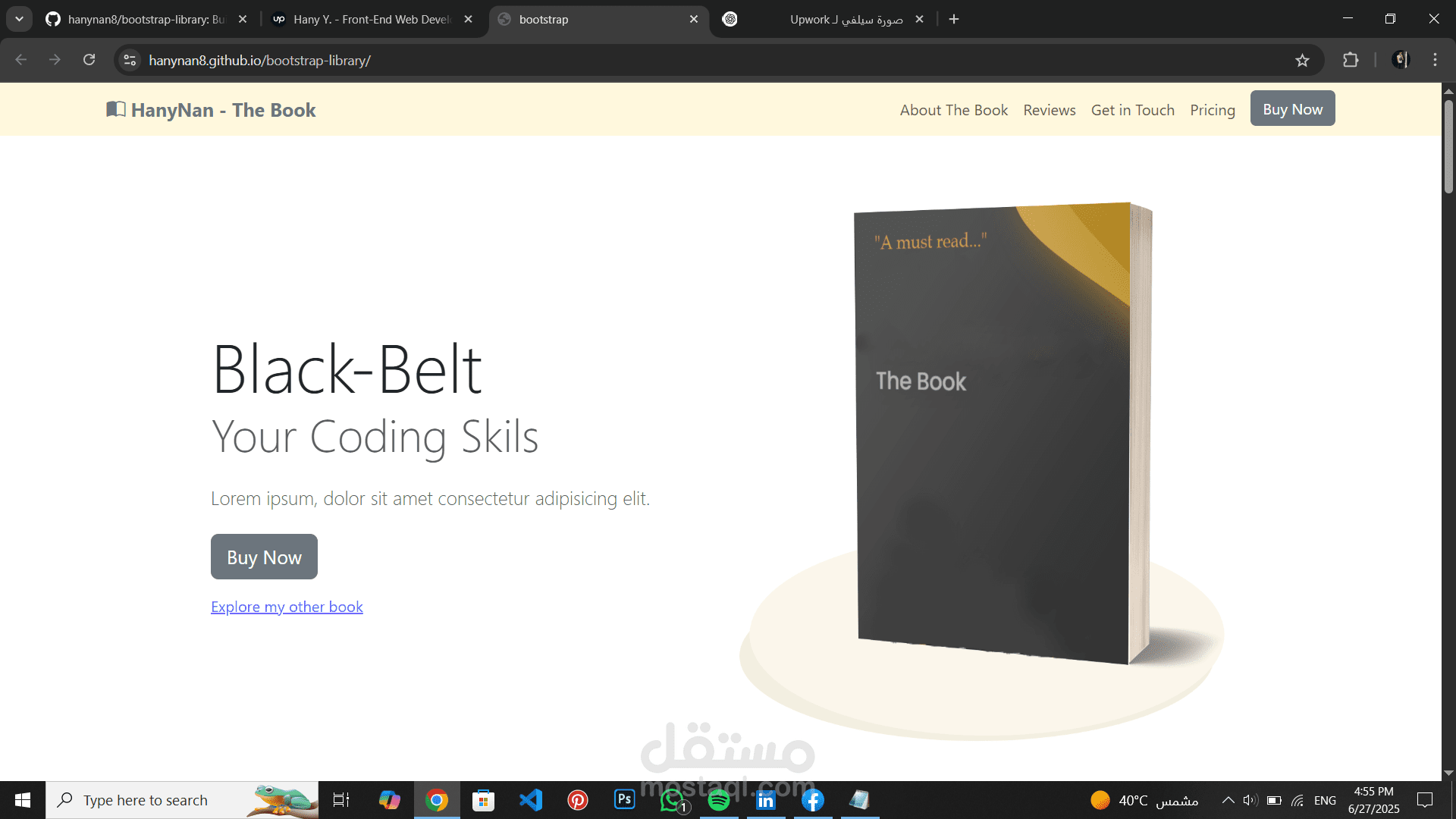The image size is (1456, 819).
Task: Toggle the ENG language indicator
Action: click(x=1325, y=800)
